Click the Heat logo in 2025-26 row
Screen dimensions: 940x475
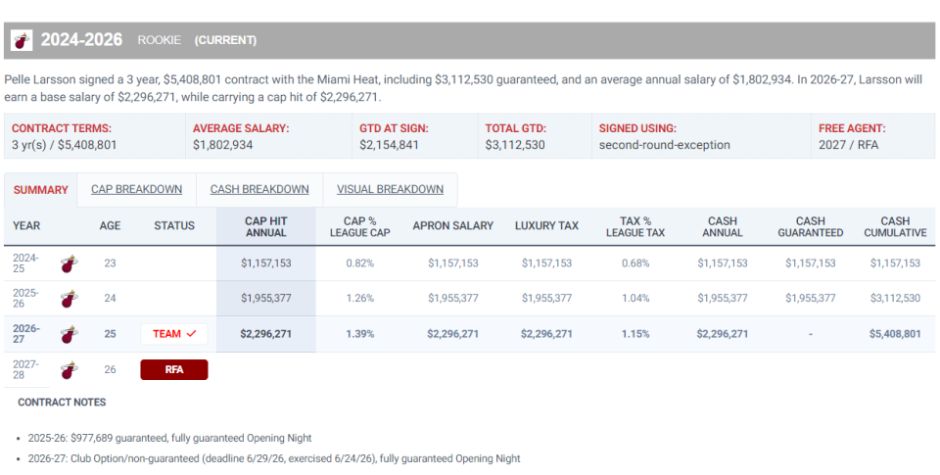point(70,299)
